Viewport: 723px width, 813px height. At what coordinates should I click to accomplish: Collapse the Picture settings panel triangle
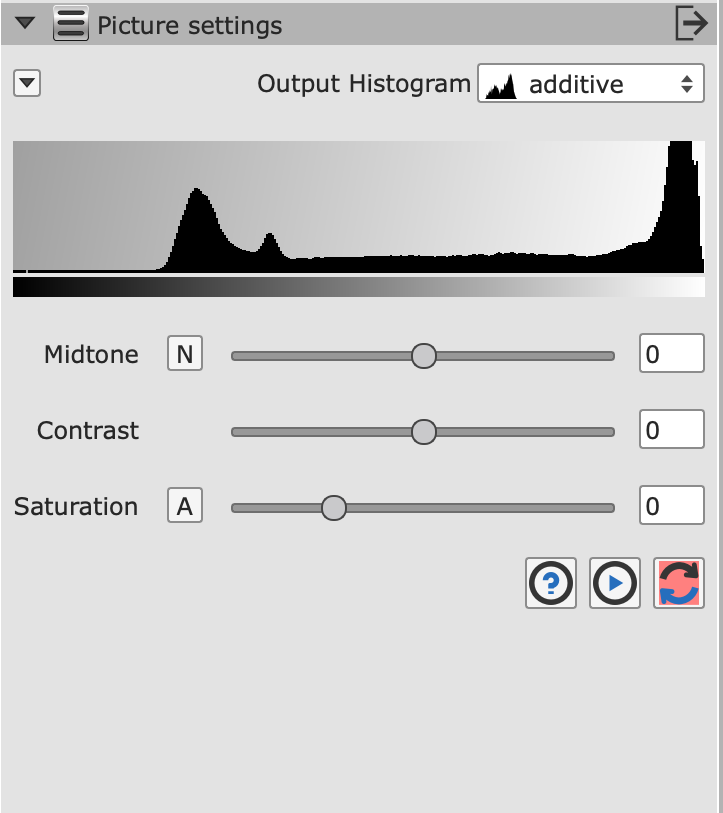coord(26,24)
